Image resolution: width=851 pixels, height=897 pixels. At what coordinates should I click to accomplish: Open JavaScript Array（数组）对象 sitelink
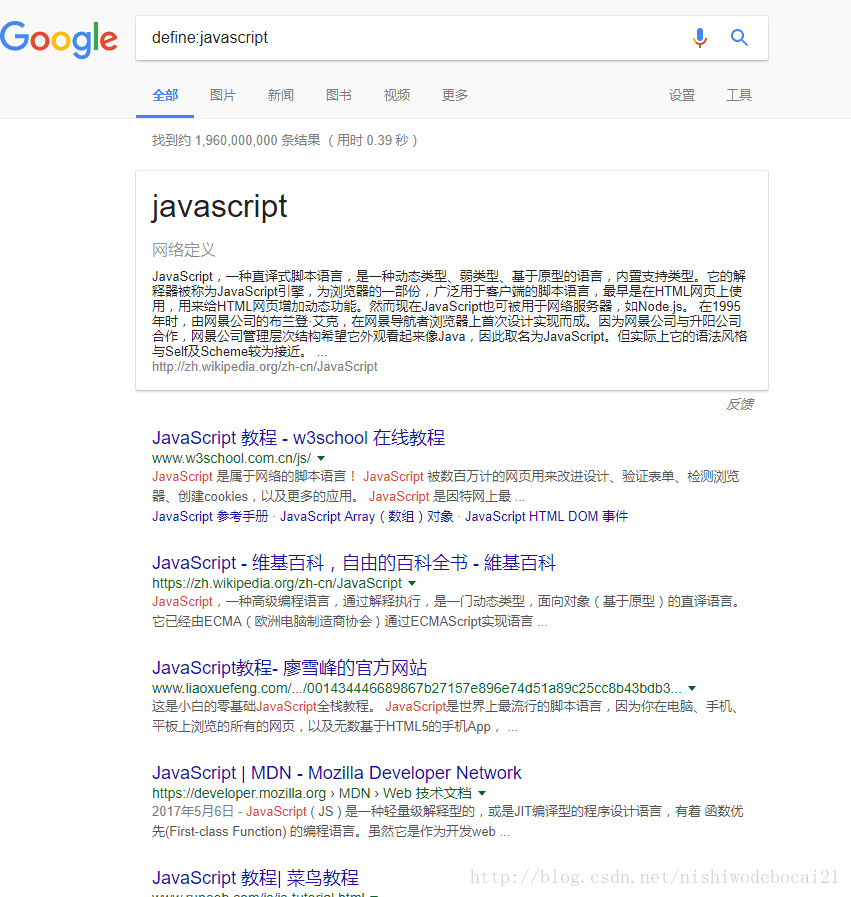(367, 517)
